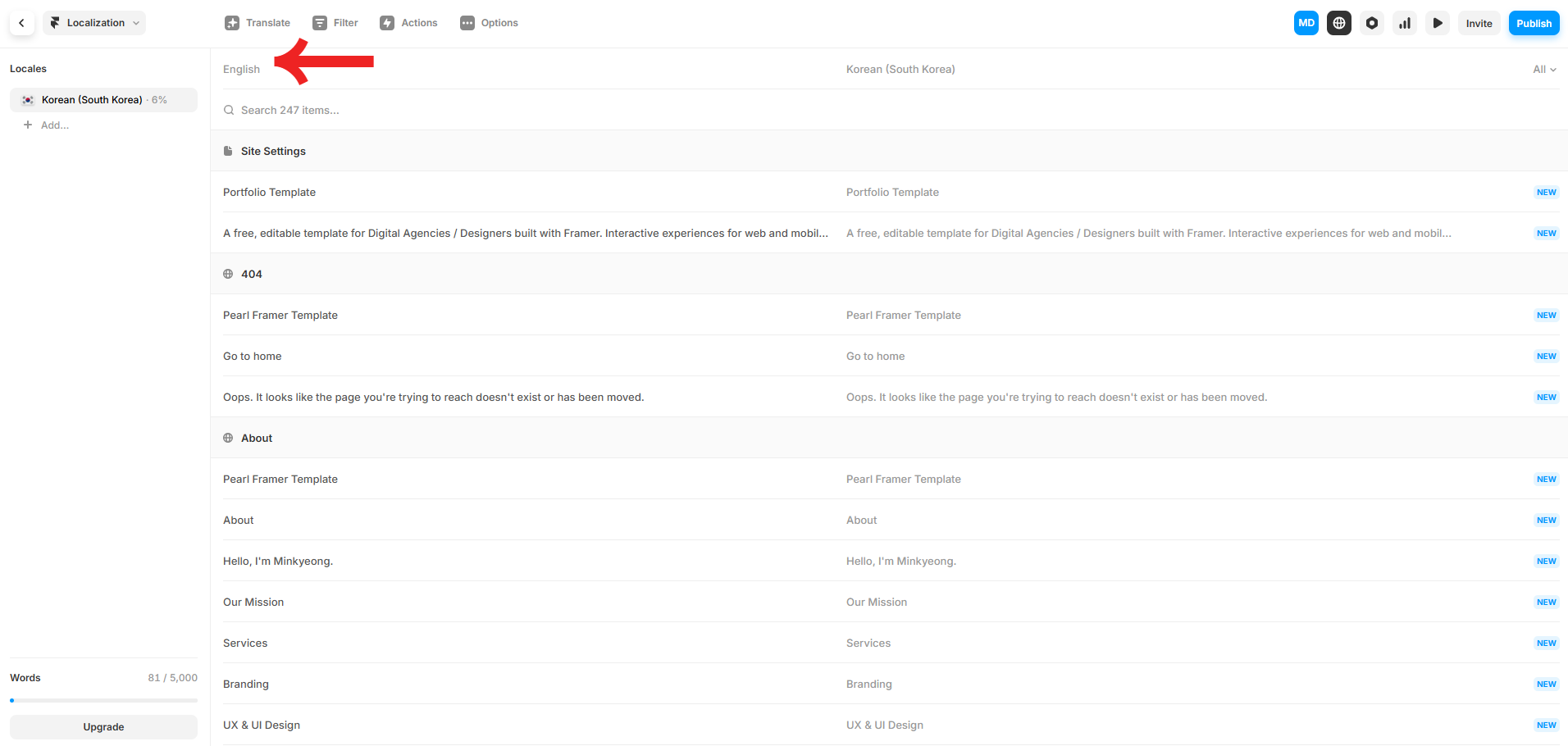Screen dimensions: 1568x746
Task: Click English 'Go to home' text
Action: pos(252,356)
